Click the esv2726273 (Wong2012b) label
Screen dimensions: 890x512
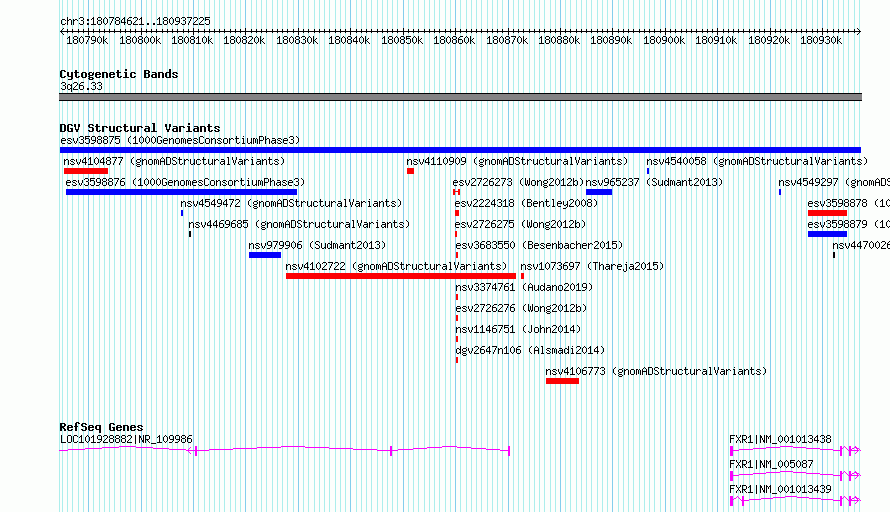pyautogui.click(x=518, y=182)
